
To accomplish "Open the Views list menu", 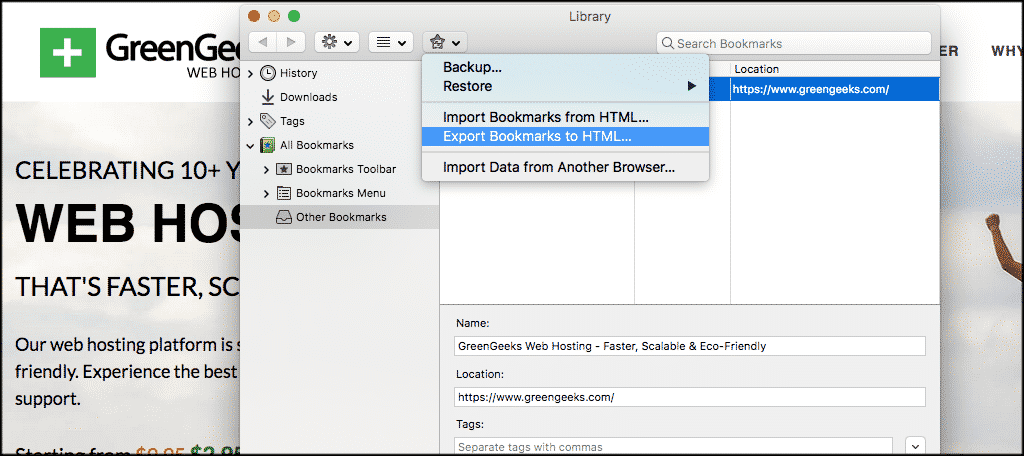I will click(391, 42).
